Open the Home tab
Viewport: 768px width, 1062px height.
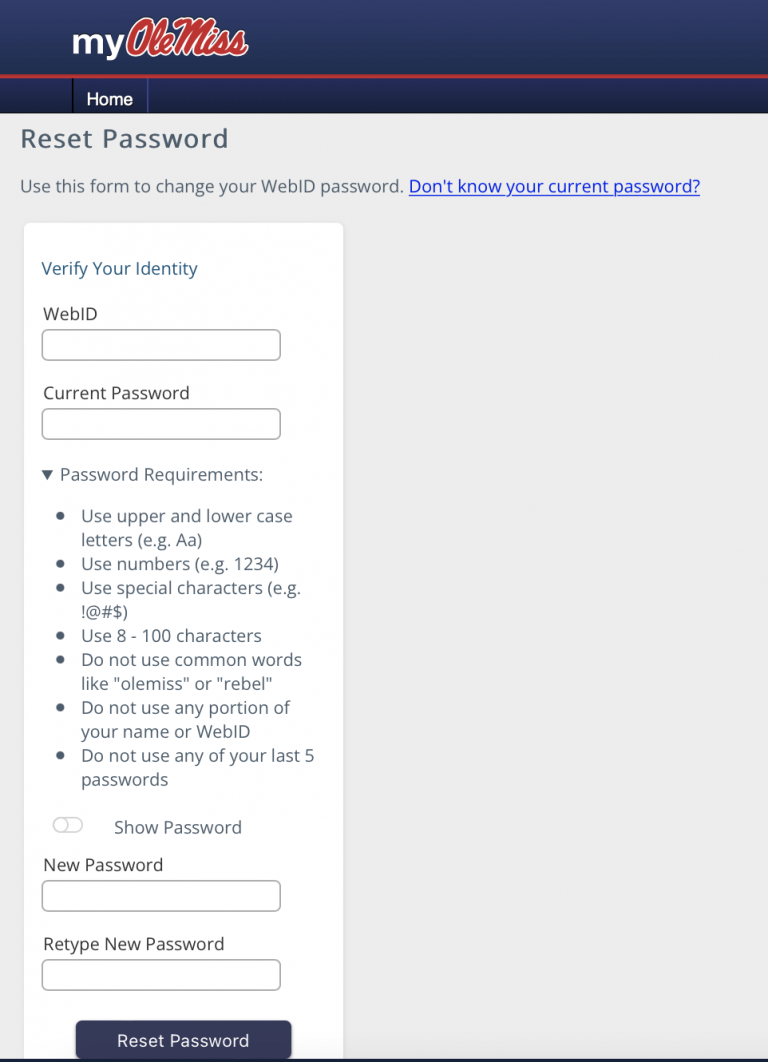click(x=110, y=99)
